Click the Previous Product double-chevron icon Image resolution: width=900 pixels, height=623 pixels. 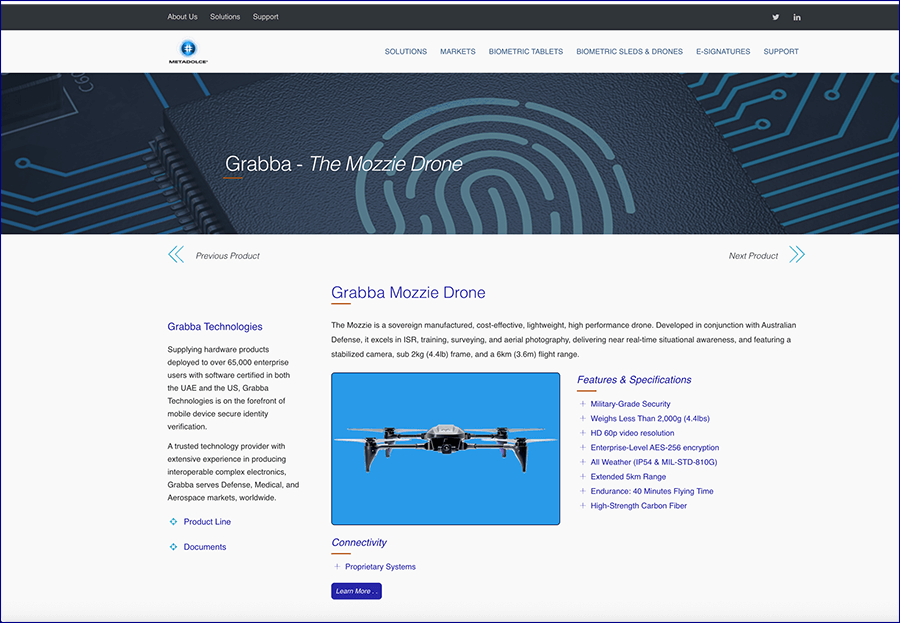(176, 255)
